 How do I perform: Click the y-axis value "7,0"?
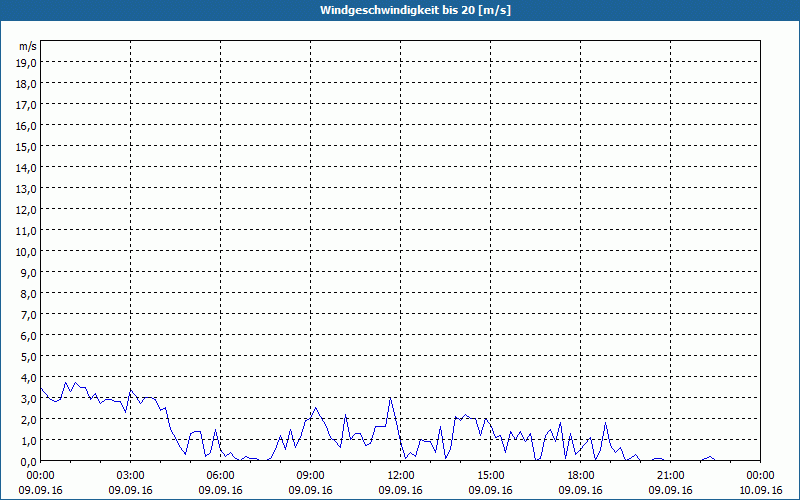pos(29,315)
